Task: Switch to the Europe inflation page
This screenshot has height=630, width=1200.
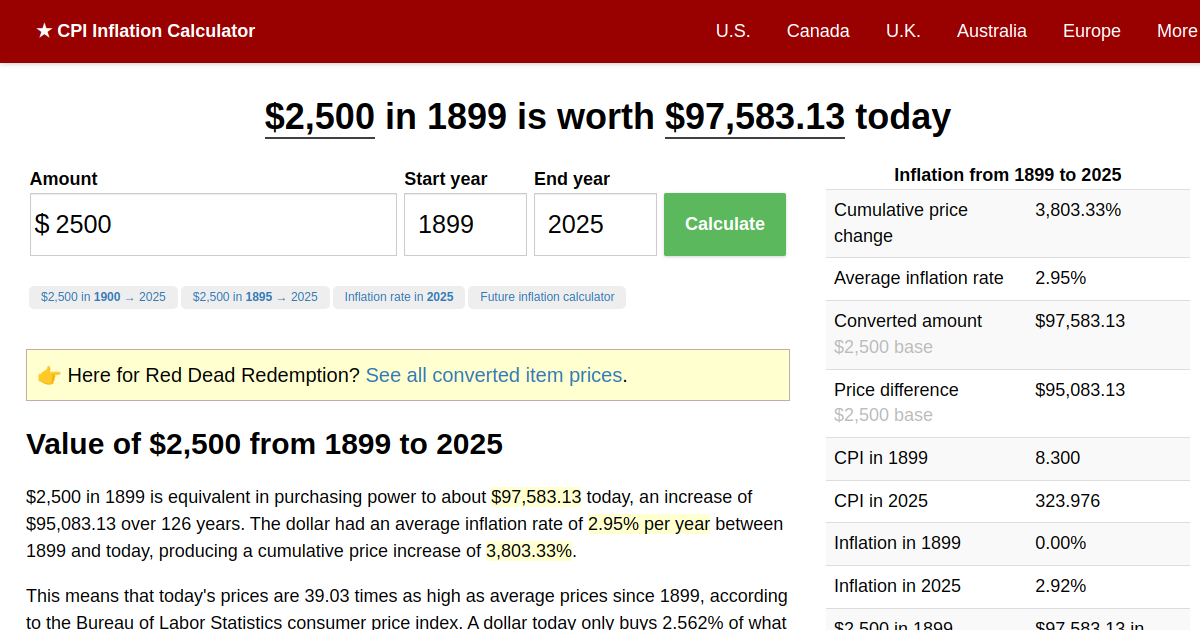Action: click(1091, 31)
